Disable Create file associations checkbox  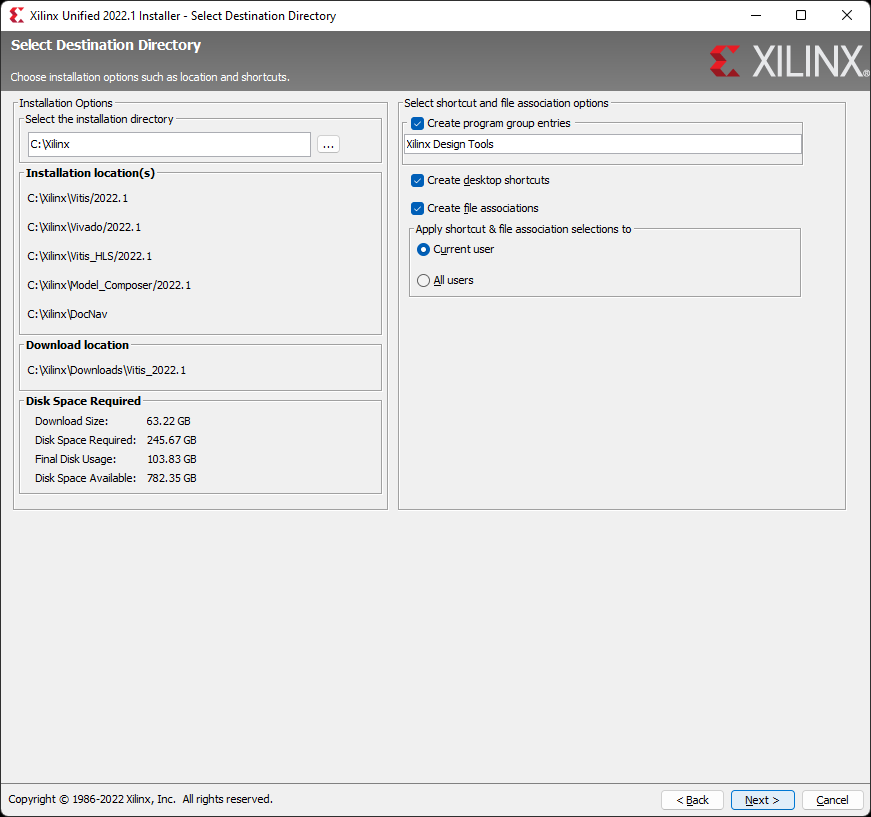click(417, 208)
